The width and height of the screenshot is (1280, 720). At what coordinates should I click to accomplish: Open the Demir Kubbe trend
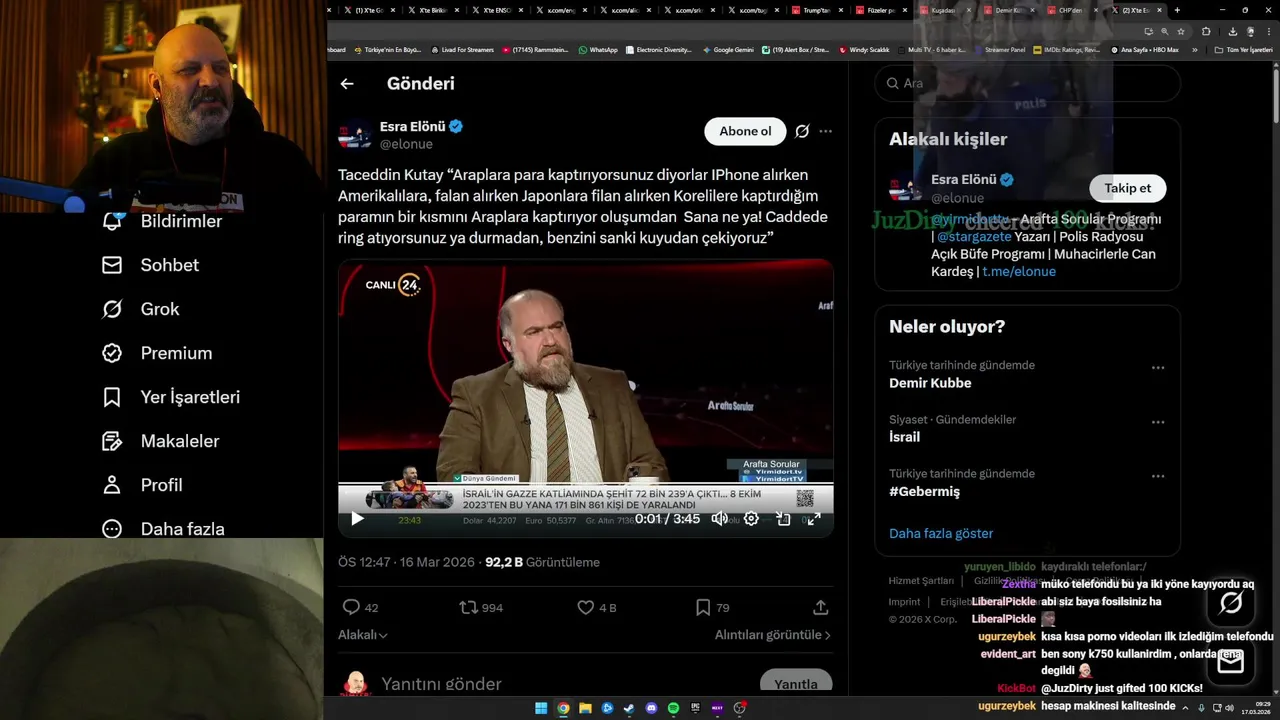pyautogui.click(x=930, y=383)
